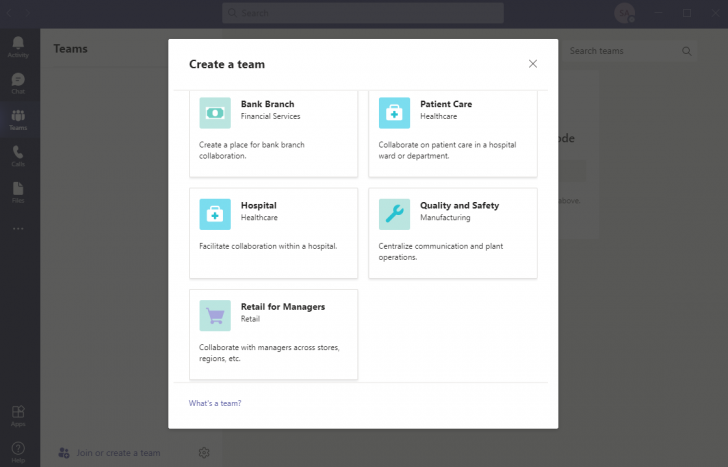Screen dimensions: 728x467
Task: Click "Collaborate on patient care" description
Action: [x=447, y=150]
